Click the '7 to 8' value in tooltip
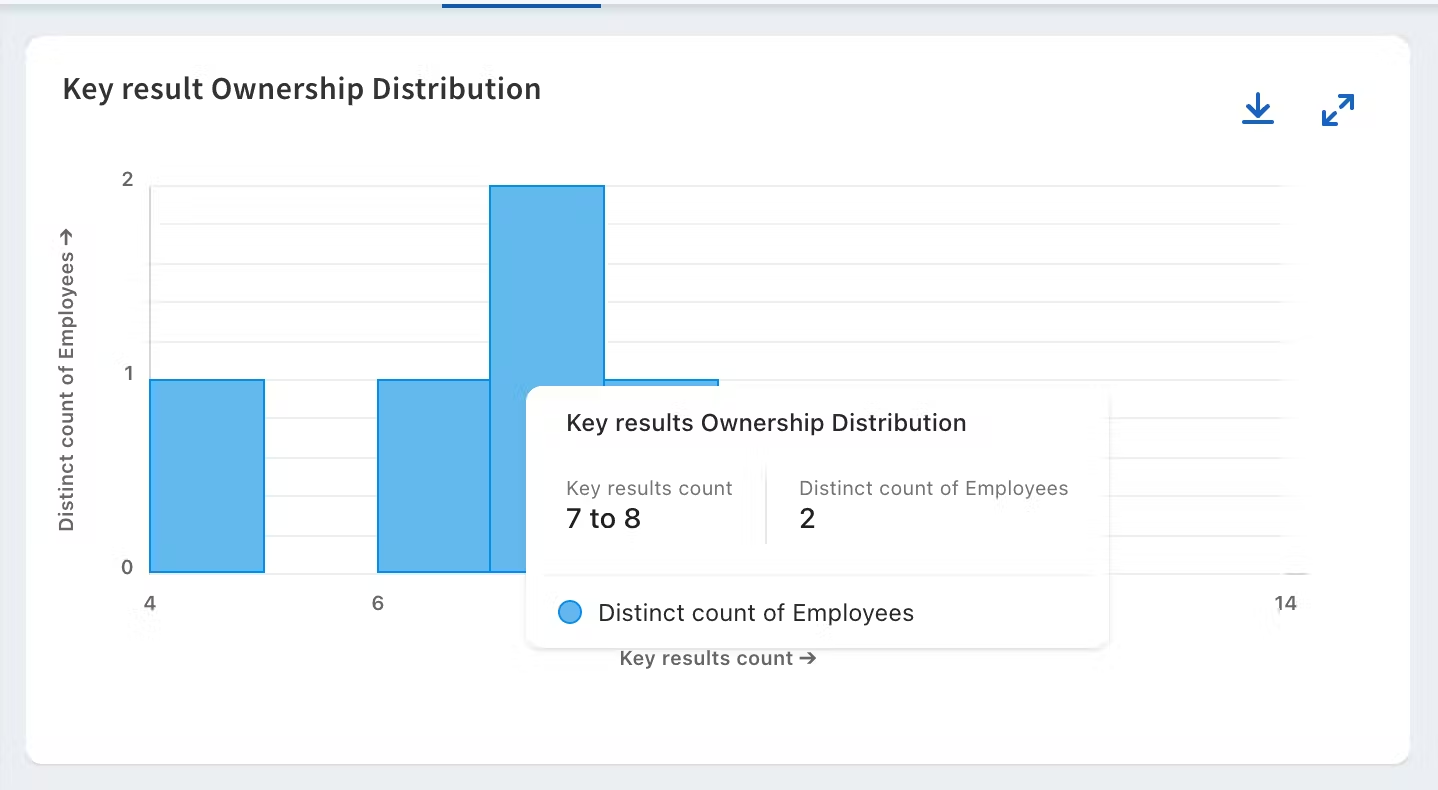Viewport: 1438px width, 790px height. tap(603, 519)
